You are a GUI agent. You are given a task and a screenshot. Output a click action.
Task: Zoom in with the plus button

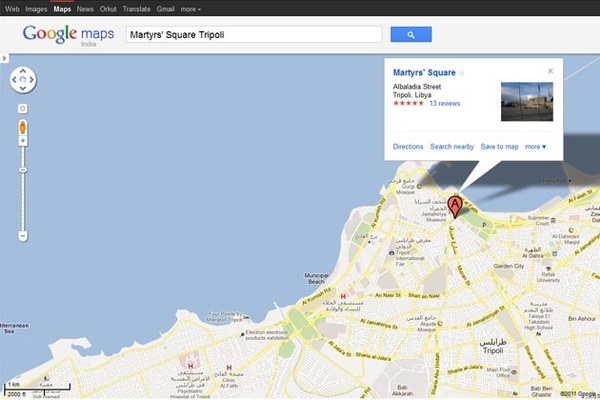tap(22, 142)
